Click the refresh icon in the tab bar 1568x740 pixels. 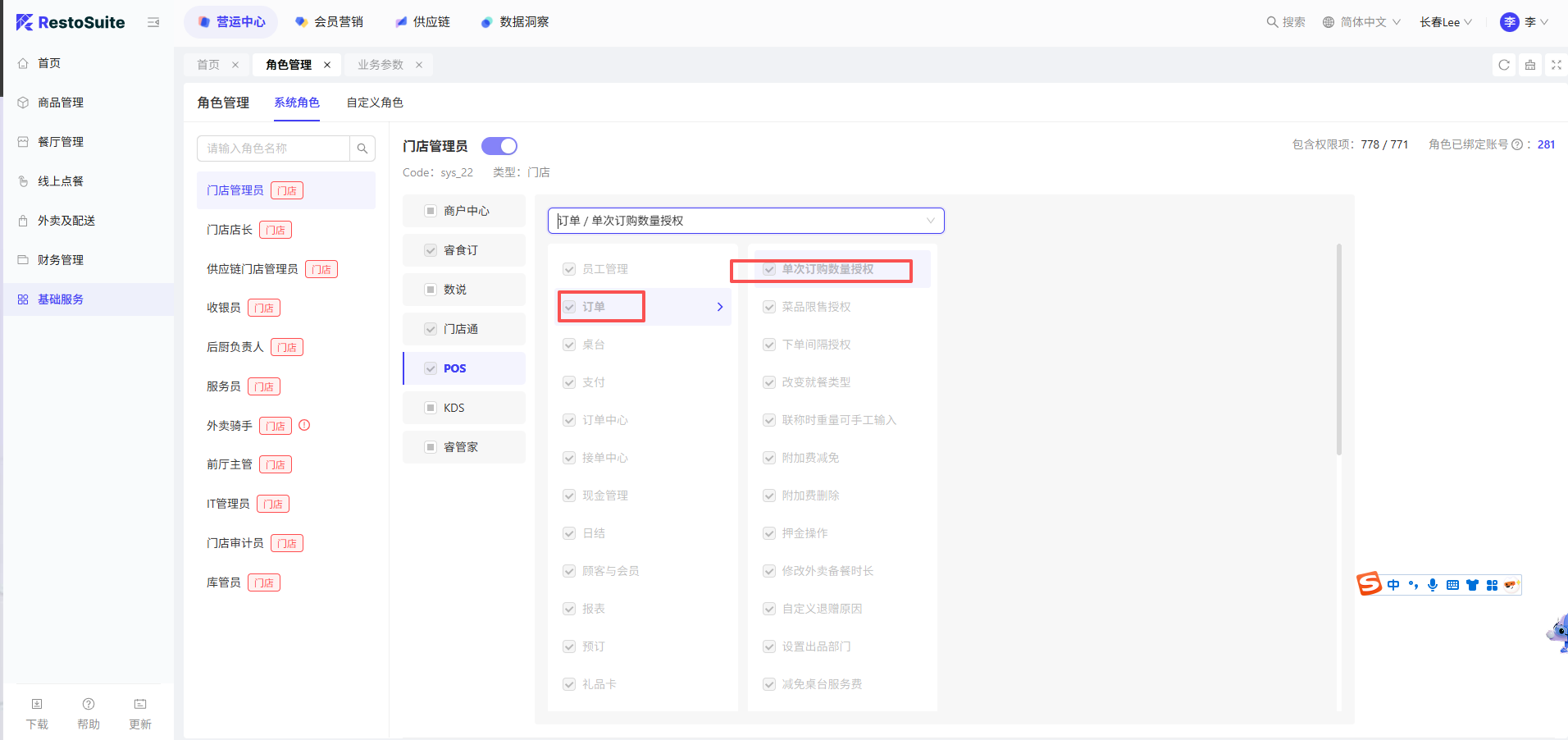click(x=1503, y=65)
